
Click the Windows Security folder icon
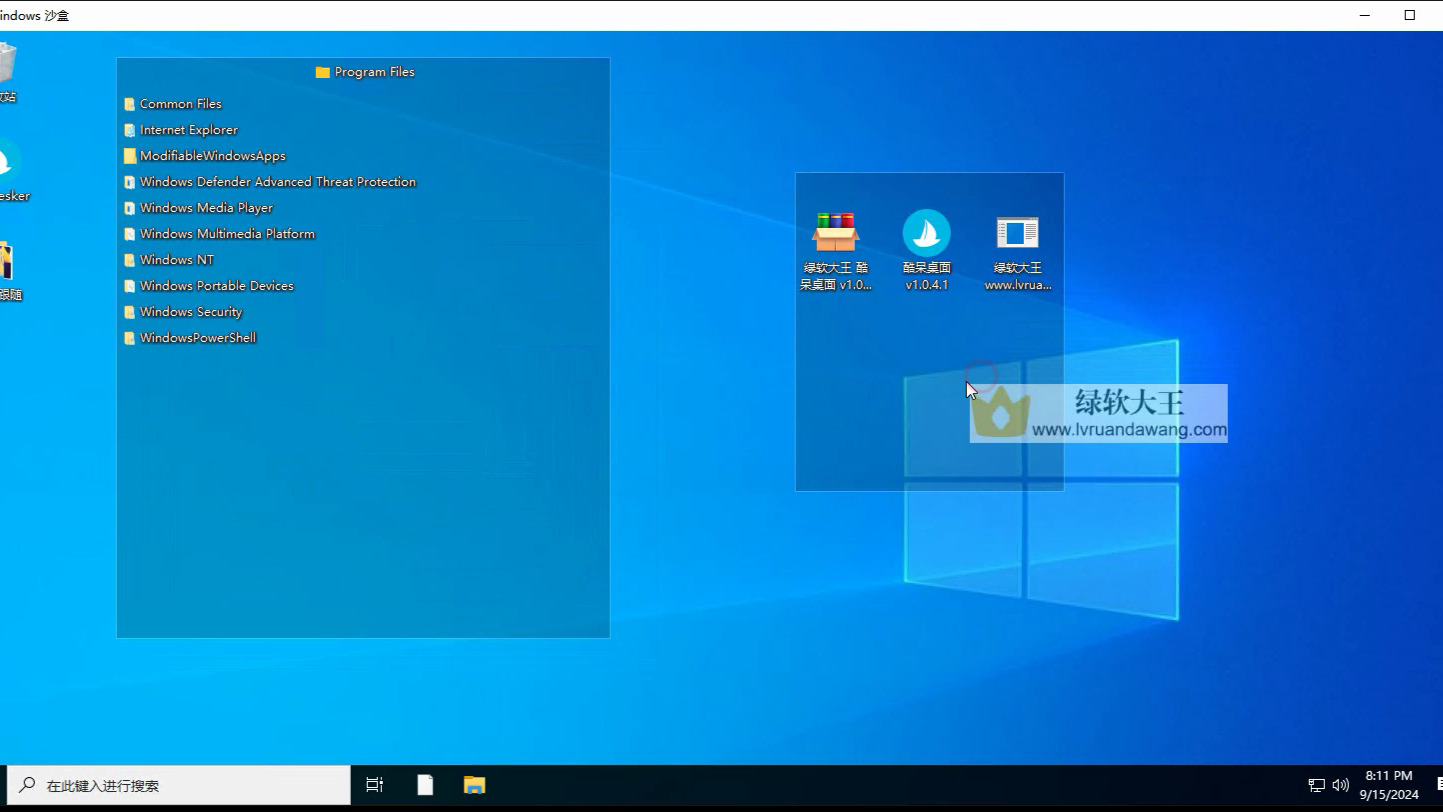pyautogui.click(x=130, y=312)
